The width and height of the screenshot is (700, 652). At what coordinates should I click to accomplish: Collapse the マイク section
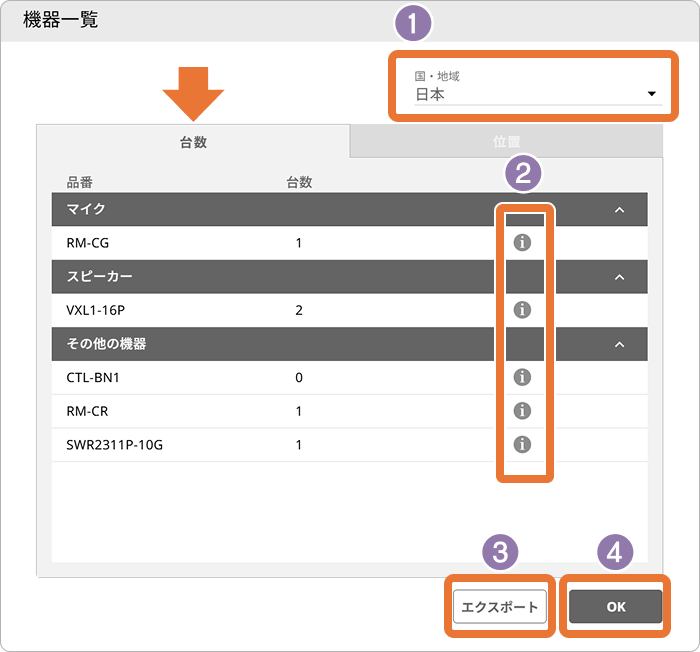pos(619,209)
